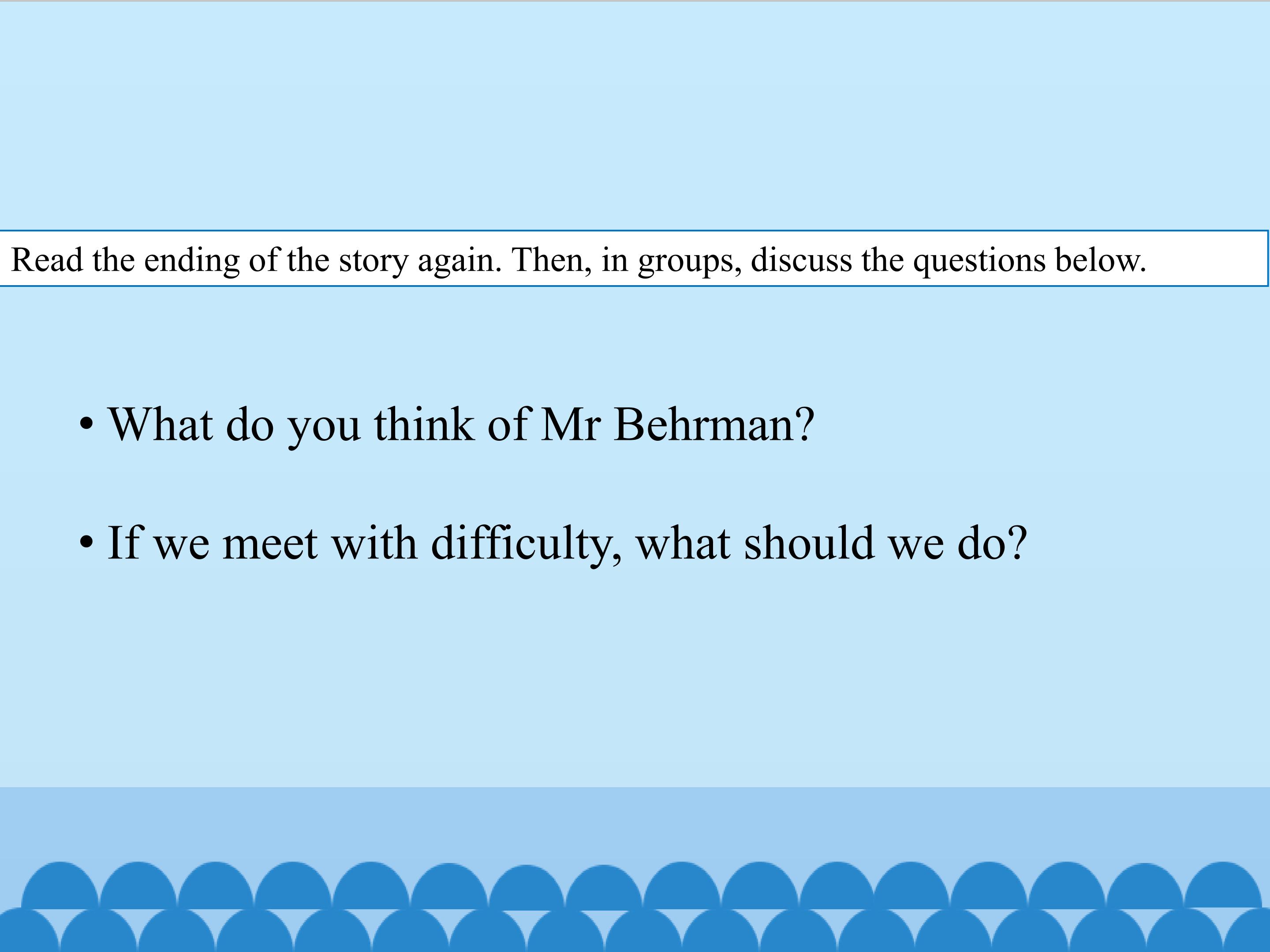This screenshot has height=952, width=1270.
Task: Click the word "Read" starting the instruction
Action: click(47, 260)
